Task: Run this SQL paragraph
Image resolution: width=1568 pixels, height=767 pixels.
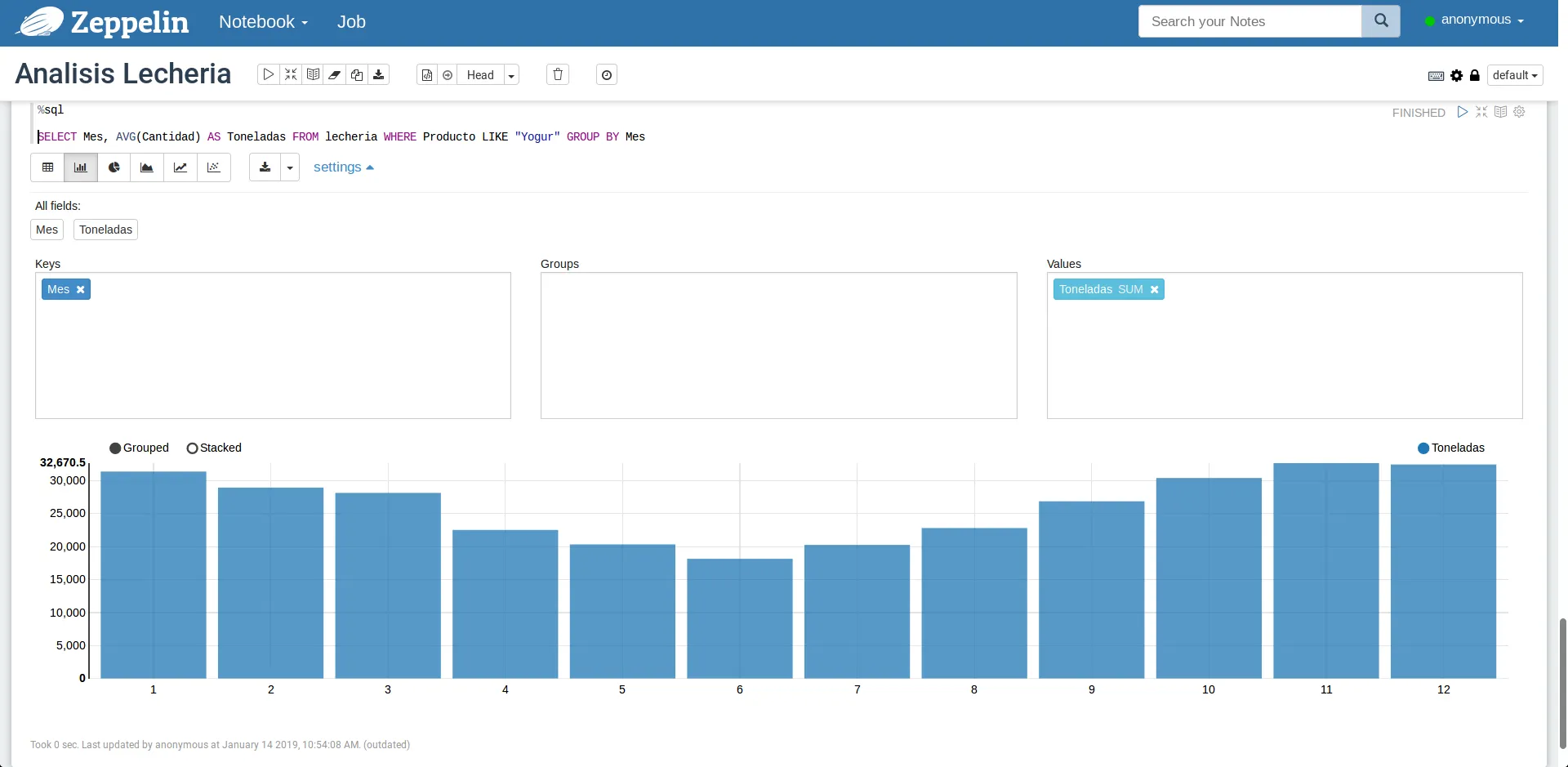Action: [1463, 112]
